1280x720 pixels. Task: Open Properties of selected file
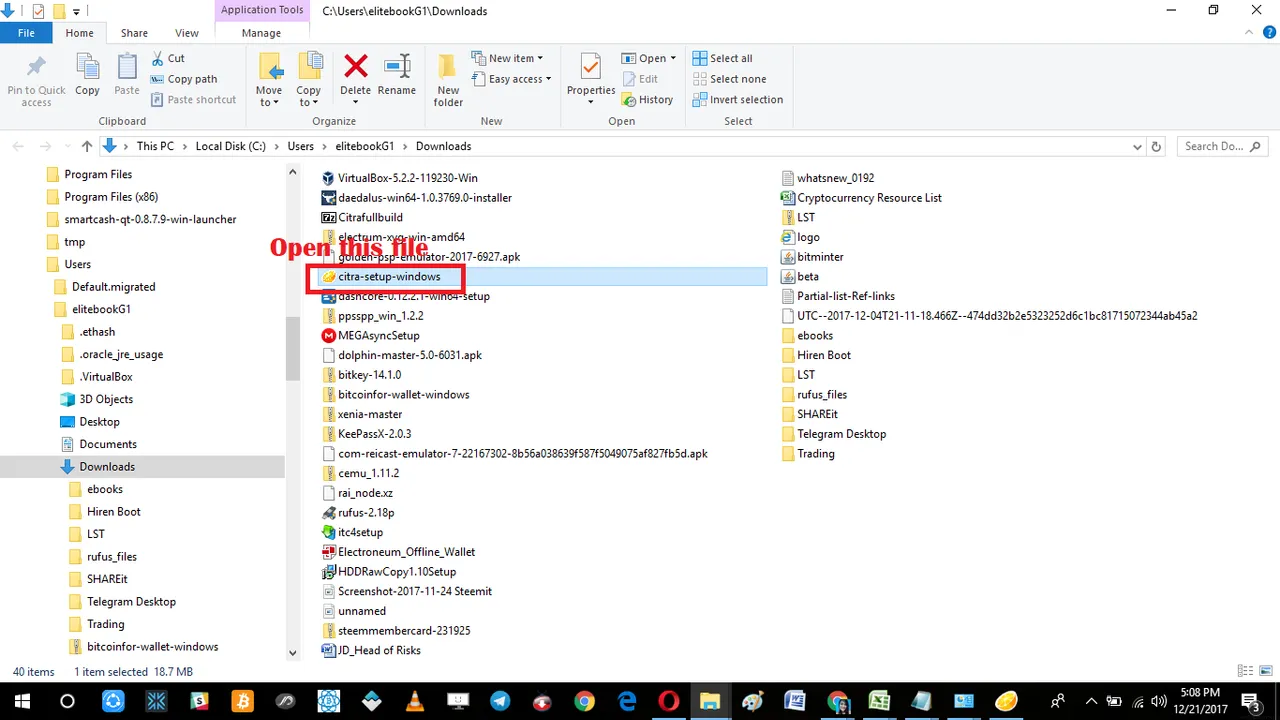(590, 81)
